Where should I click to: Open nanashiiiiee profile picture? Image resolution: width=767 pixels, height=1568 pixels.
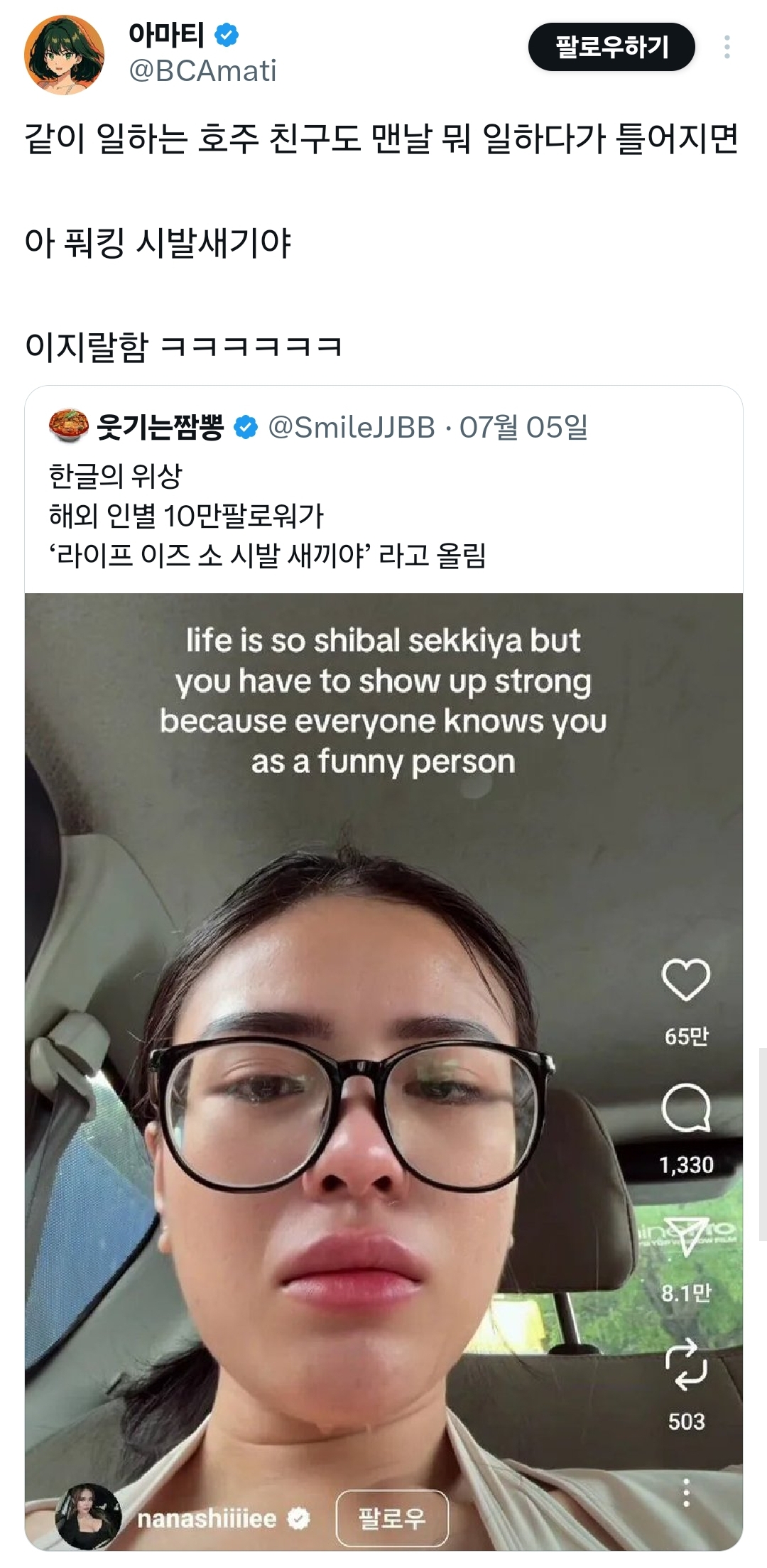tap(89, 1517)
